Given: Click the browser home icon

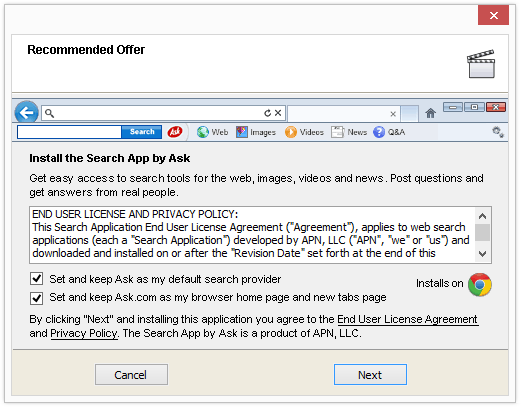Looking at the screenshot, I should click(x=430, y=113).
